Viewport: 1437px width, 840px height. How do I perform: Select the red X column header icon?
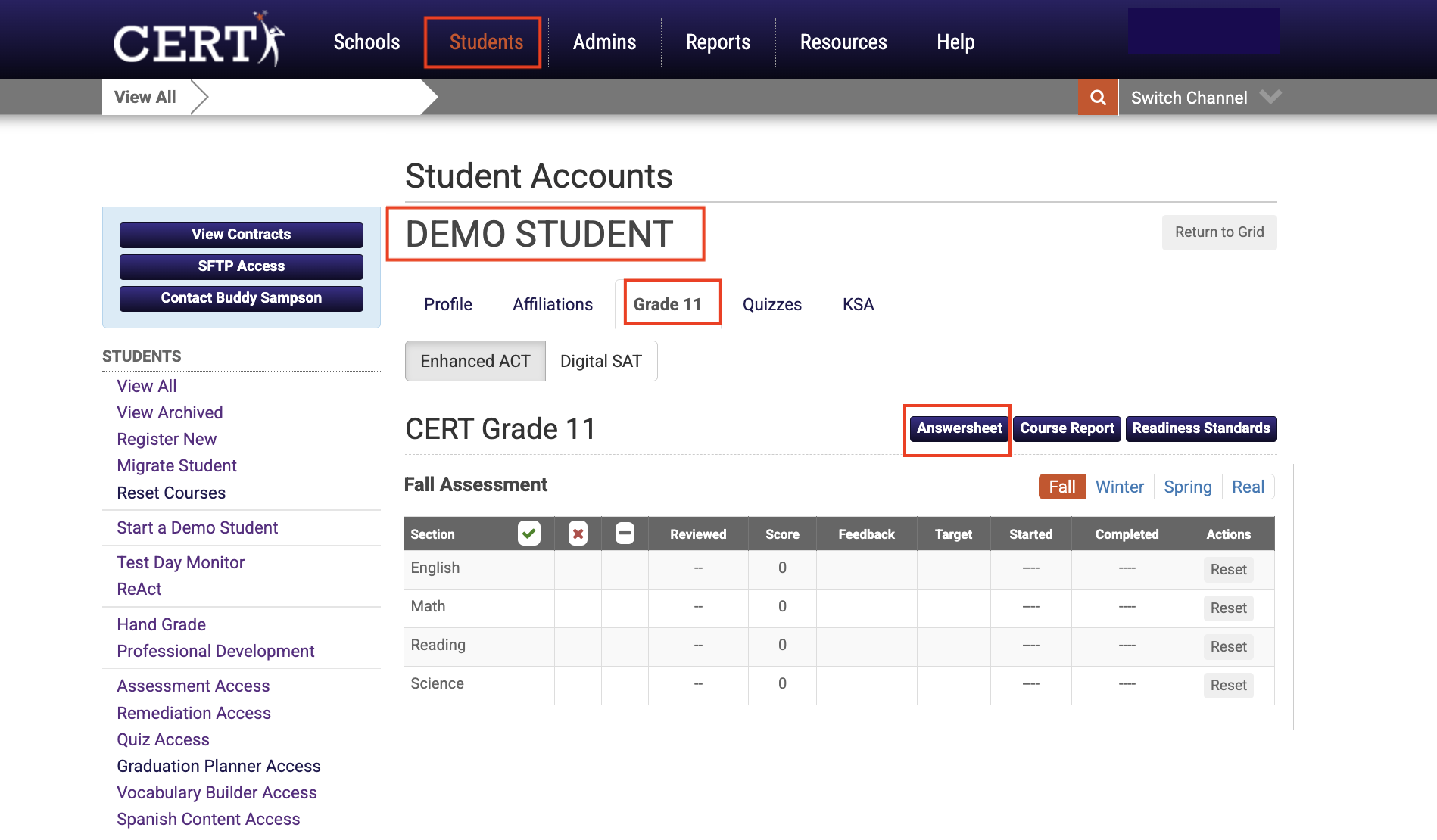point(577,534)
